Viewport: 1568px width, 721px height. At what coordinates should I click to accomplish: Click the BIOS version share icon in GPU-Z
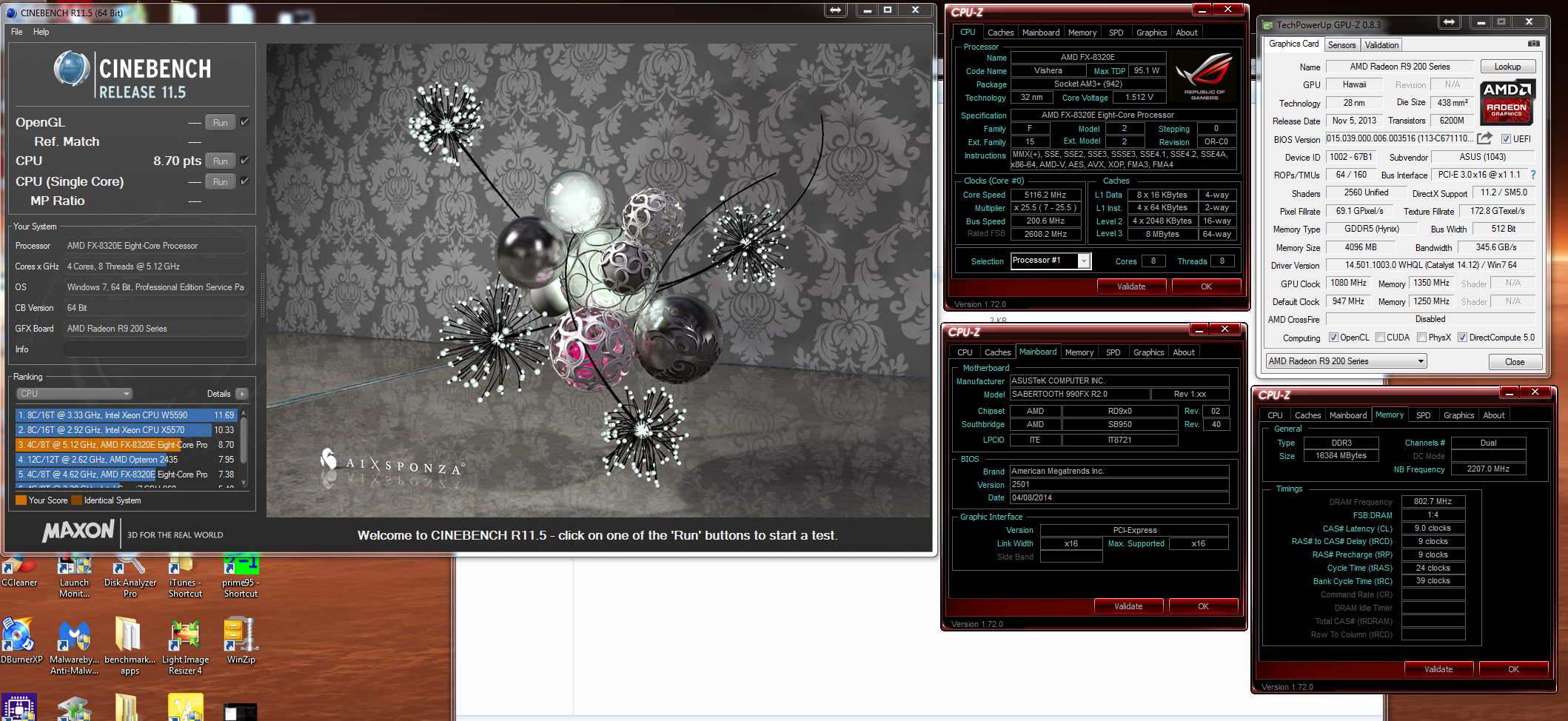tap(1484, 138)
